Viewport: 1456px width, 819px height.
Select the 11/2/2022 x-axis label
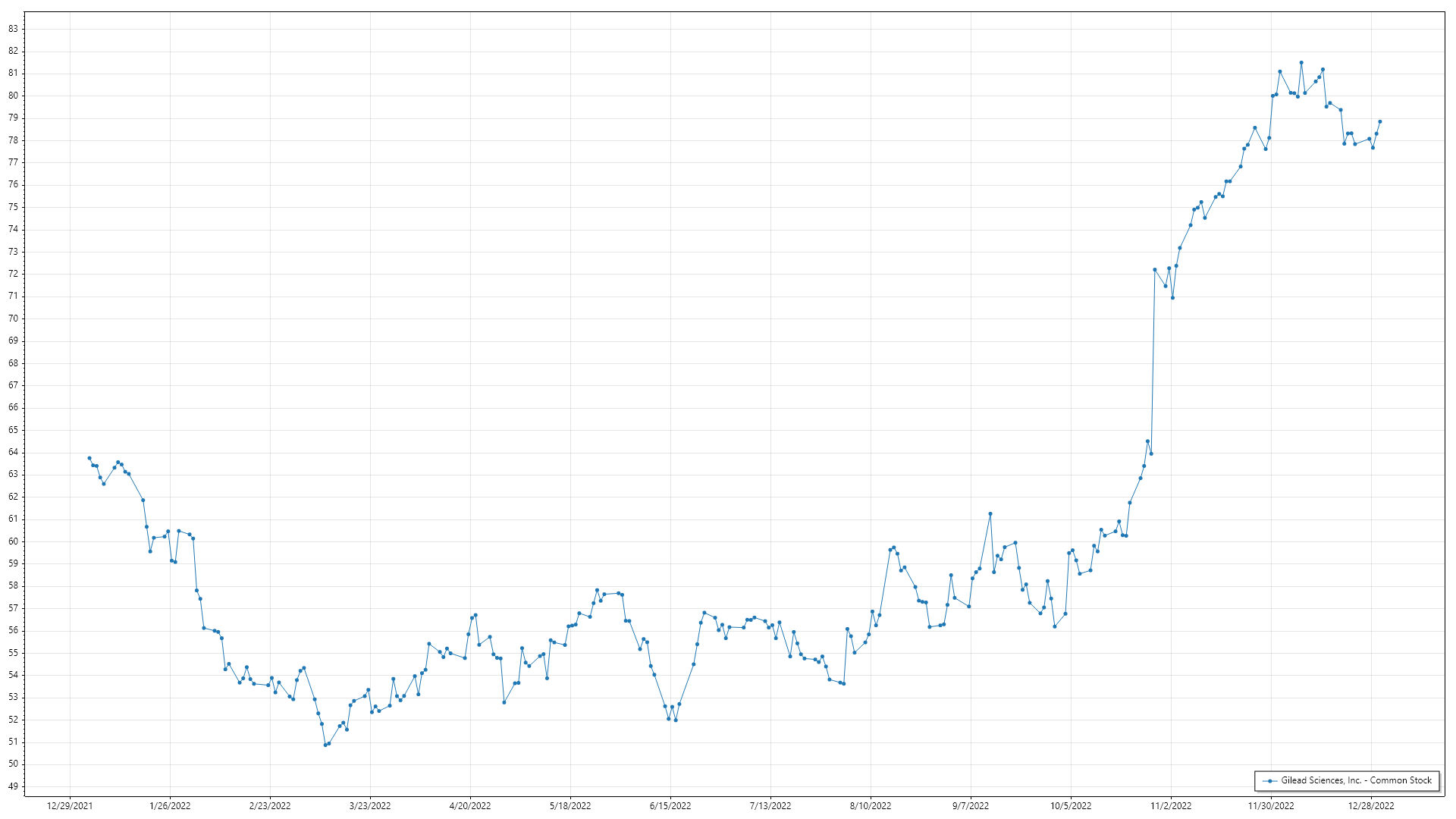point(1171,806)
